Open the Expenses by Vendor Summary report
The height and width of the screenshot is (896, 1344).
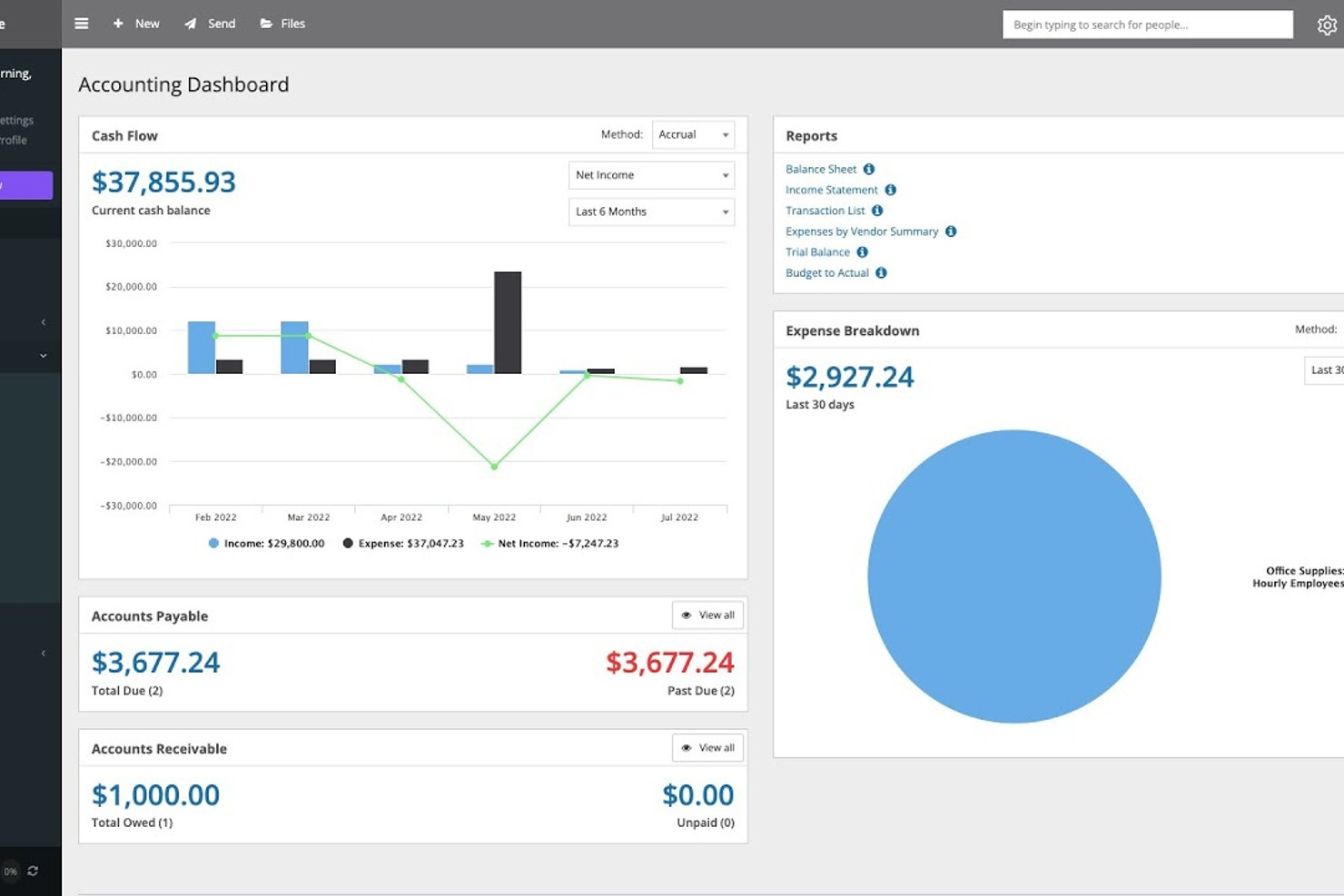(x=862, y=231)
